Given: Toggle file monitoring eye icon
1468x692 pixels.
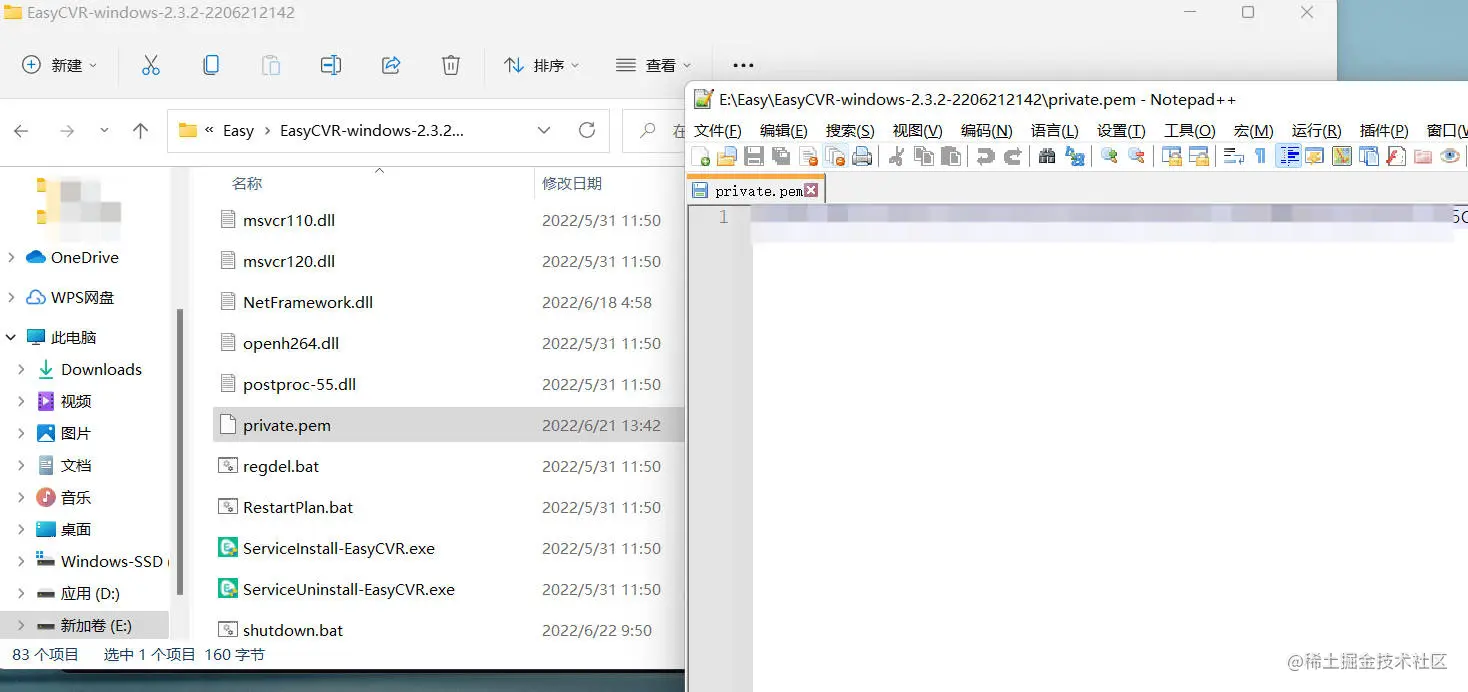Looking at the screenshot, I should pos(1450,156).
